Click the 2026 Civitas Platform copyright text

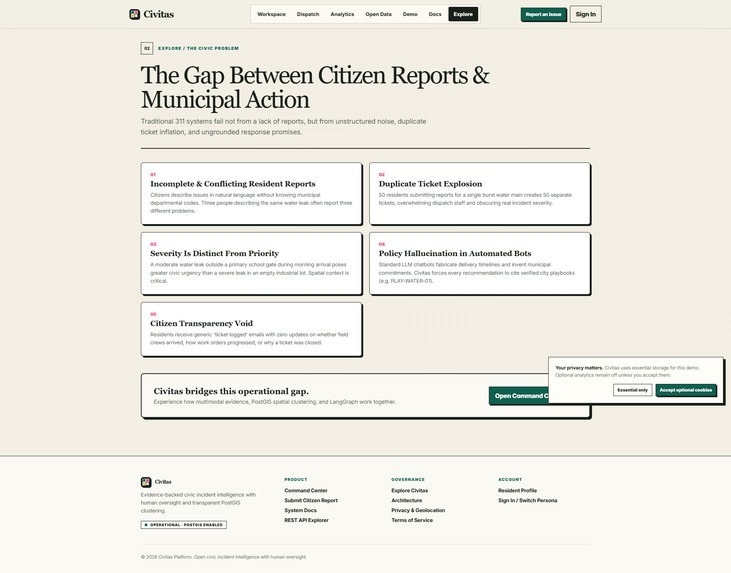224,557
